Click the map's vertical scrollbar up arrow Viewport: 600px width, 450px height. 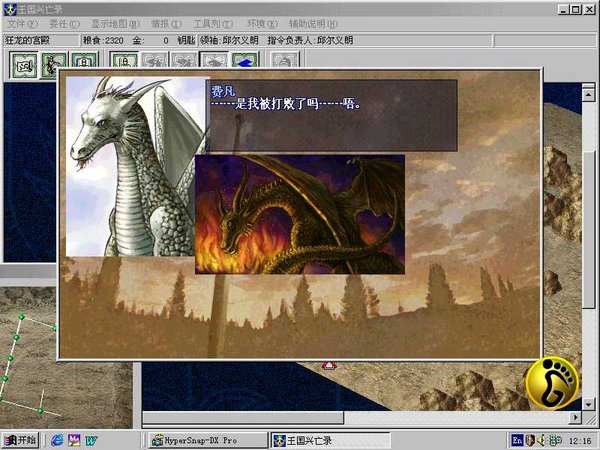(589, 94)
